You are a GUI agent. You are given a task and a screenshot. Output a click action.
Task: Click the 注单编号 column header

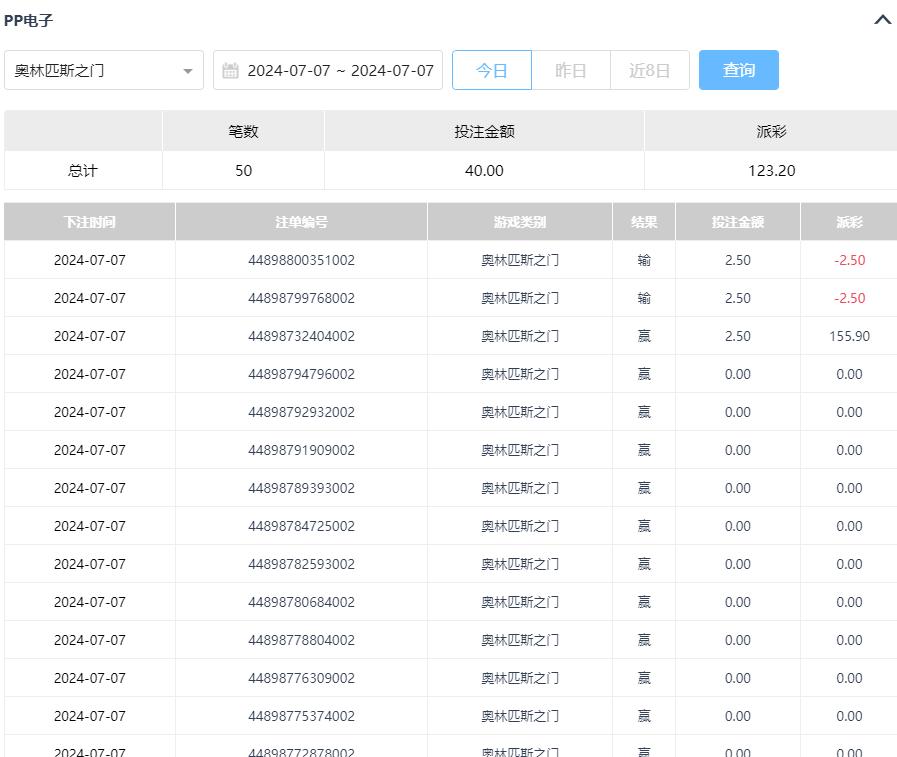pyautogui.click(x=301, y=222)
